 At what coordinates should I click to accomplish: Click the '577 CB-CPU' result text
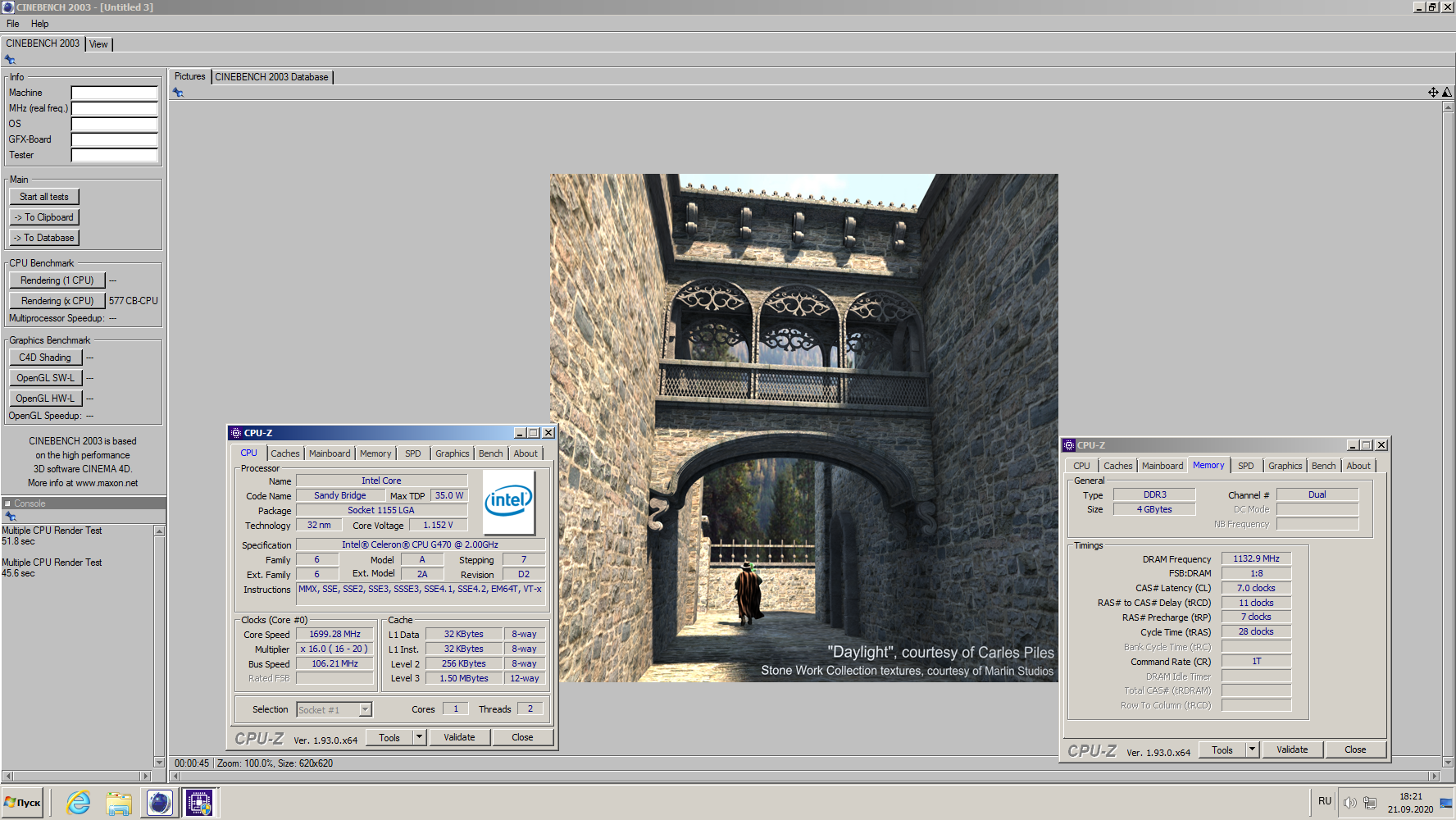(x=134, y=301)
